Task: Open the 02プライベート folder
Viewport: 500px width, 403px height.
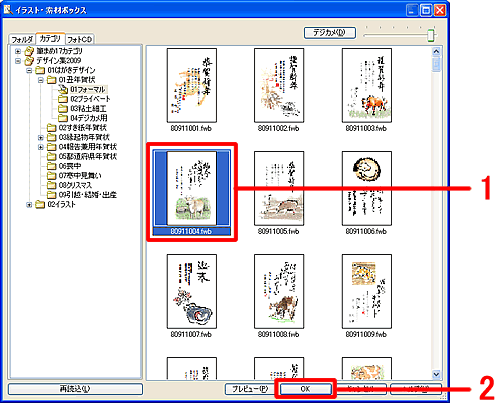Action: tap(84, 99)
